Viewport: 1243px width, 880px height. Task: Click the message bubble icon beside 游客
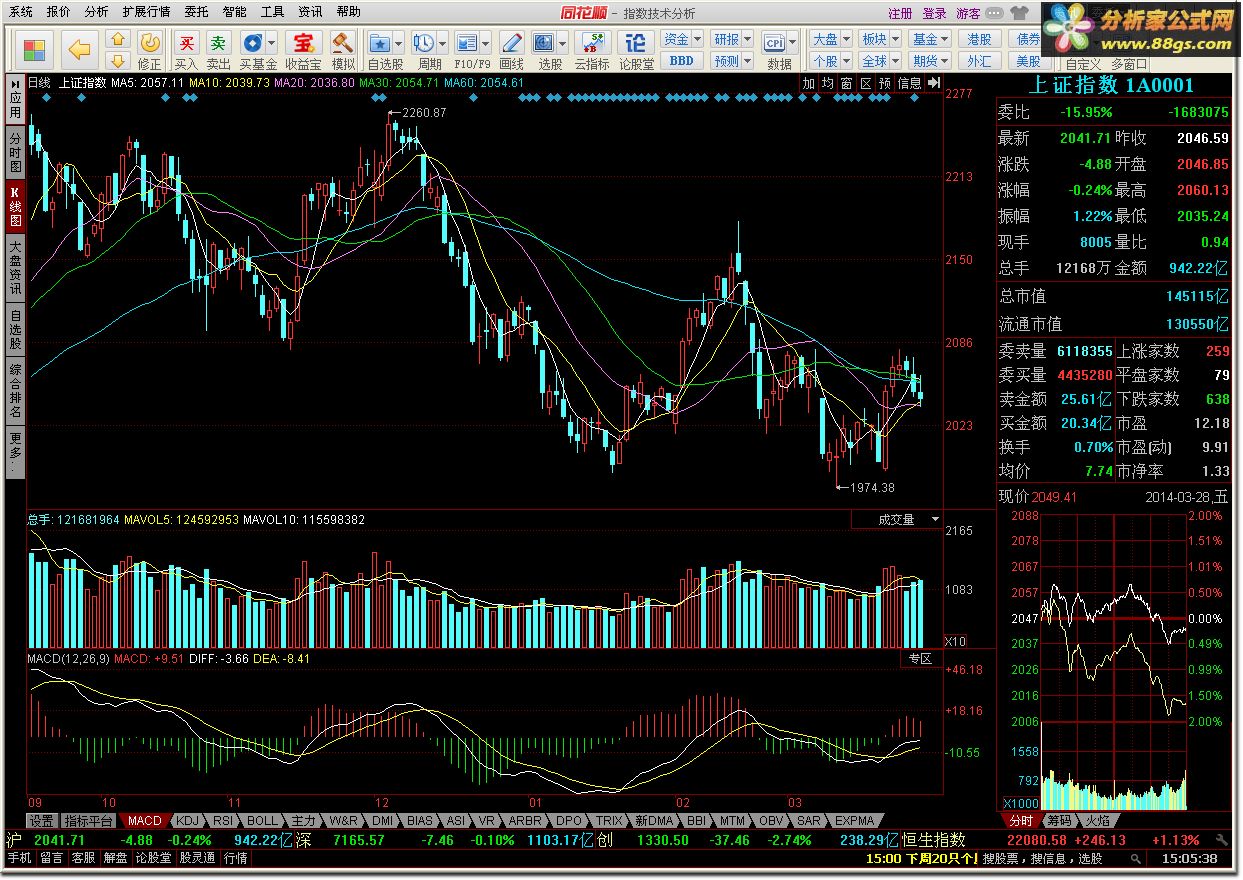(995, 13)
